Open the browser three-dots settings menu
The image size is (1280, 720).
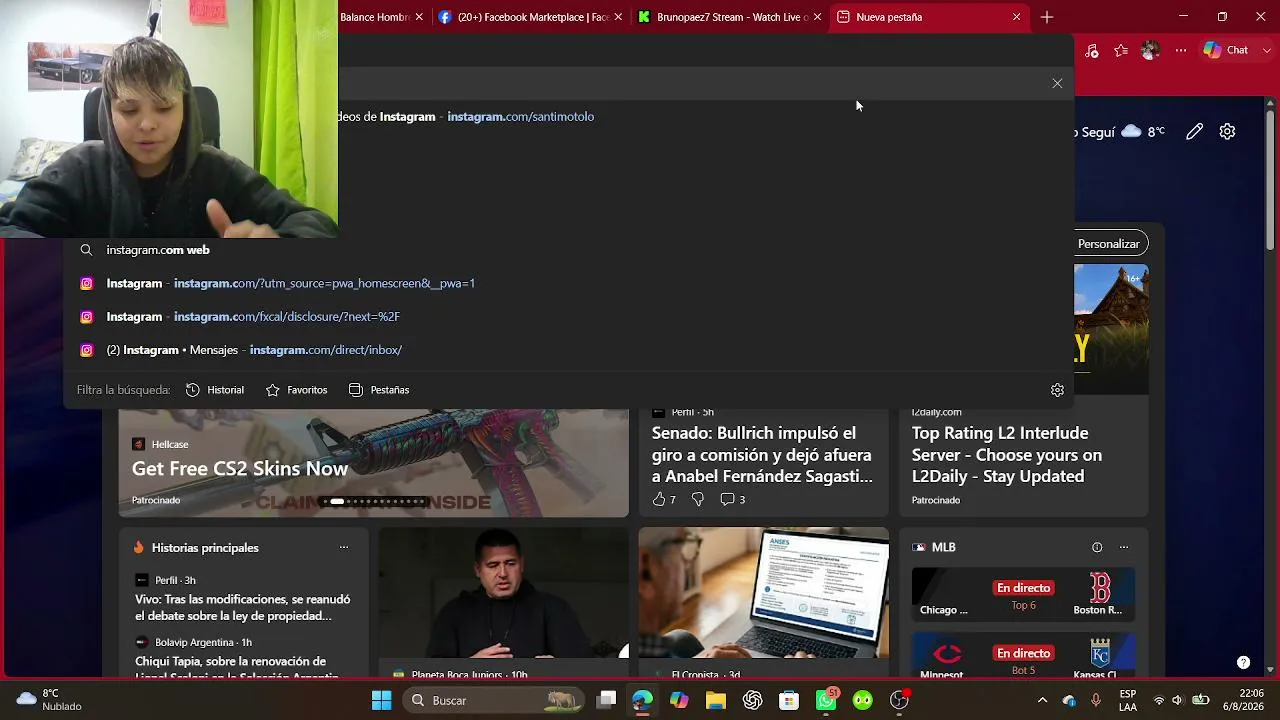point(1181,50)
